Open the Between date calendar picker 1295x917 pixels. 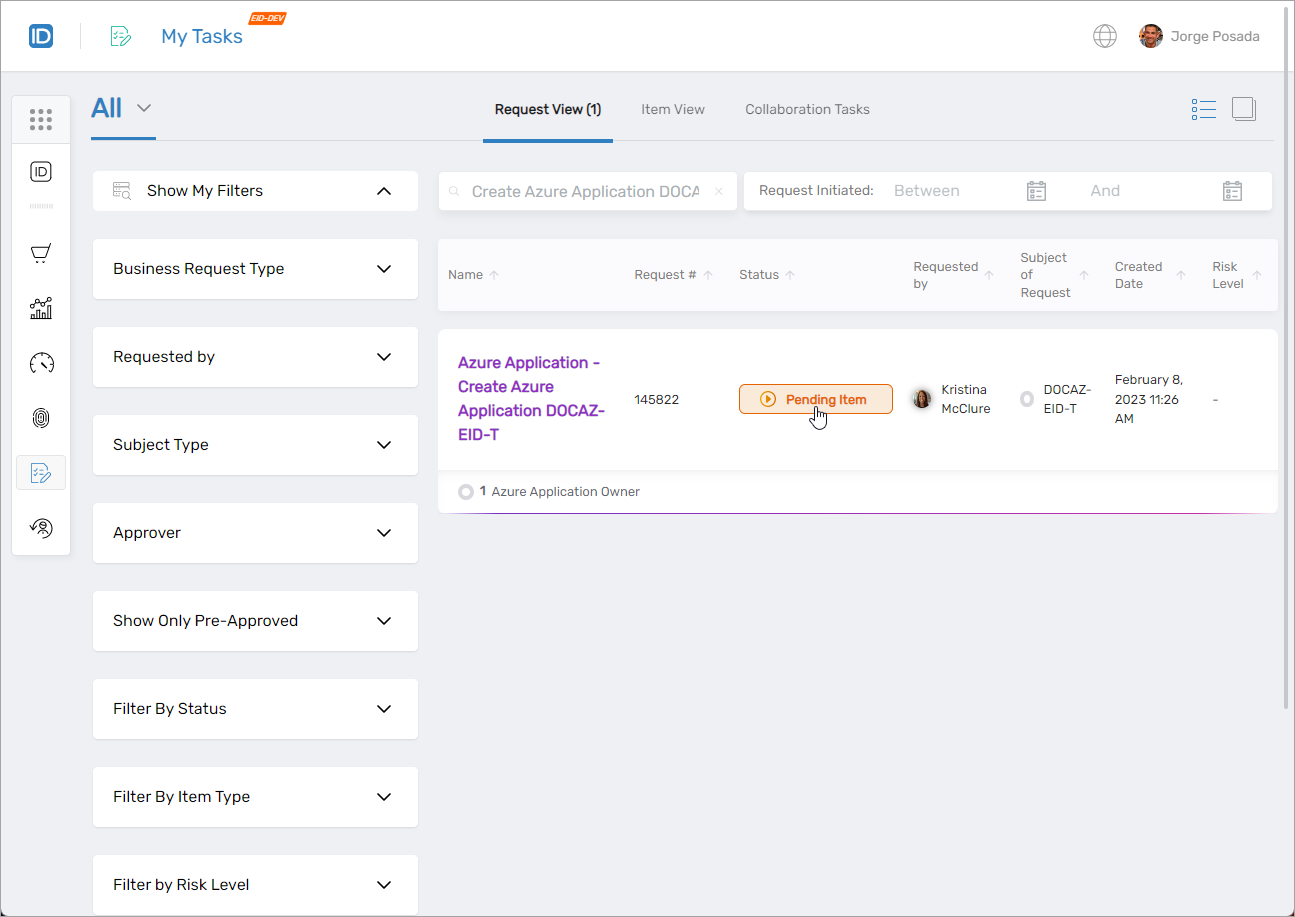(1036, 191)
